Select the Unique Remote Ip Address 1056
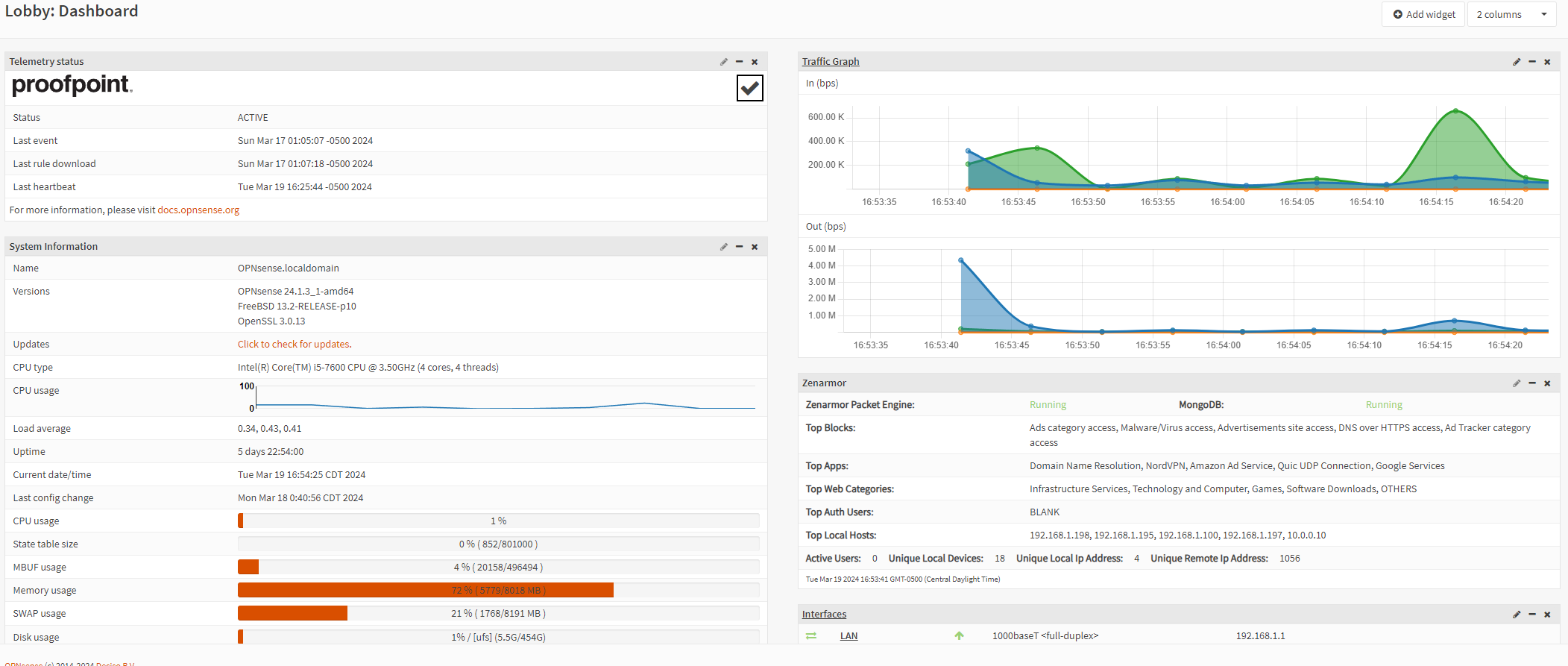Image resolution: width=1568 pixels, height=666 pixels. coord(1290,559)
